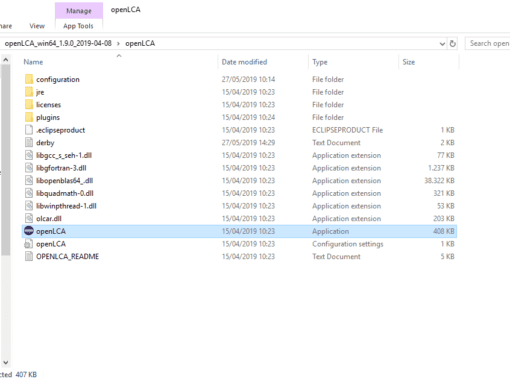This screenshot has width=510, height=382.
Task: Expand the breadcrumb chevron before openLCA
Action: click(118, 44)
